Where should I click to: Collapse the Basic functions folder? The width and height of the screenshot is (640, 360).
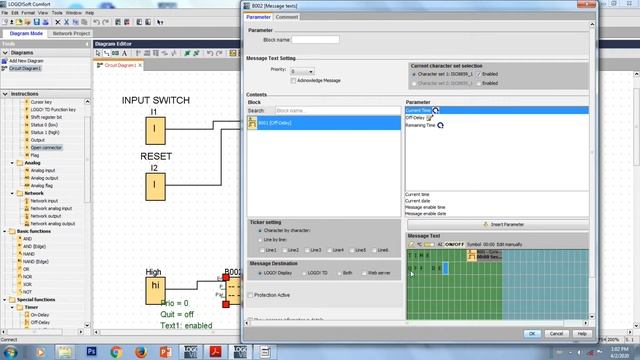click(x=5, y=231)
